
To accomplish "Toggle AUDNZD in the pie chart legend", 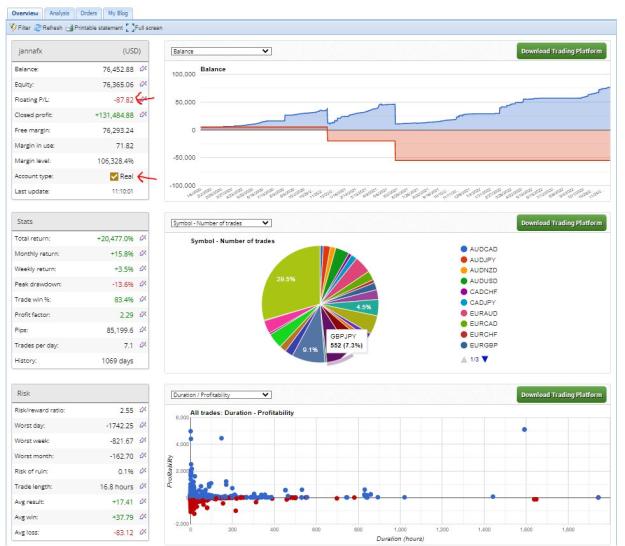I will pos(479,270).
